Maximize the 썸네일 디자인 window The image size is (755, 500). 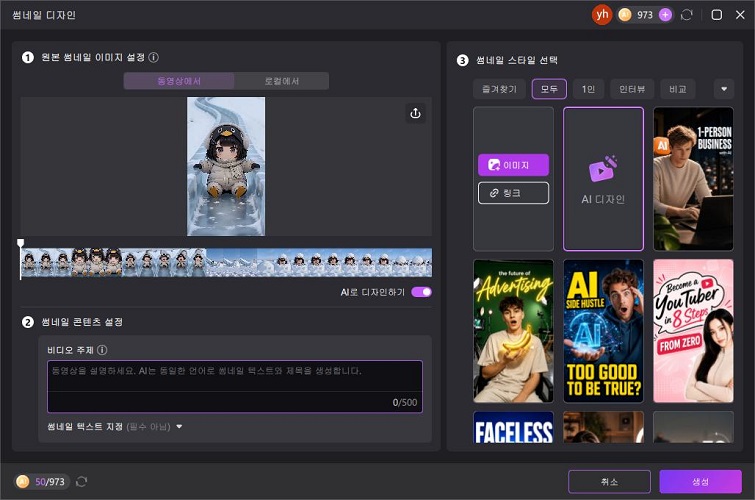point(716,15)
